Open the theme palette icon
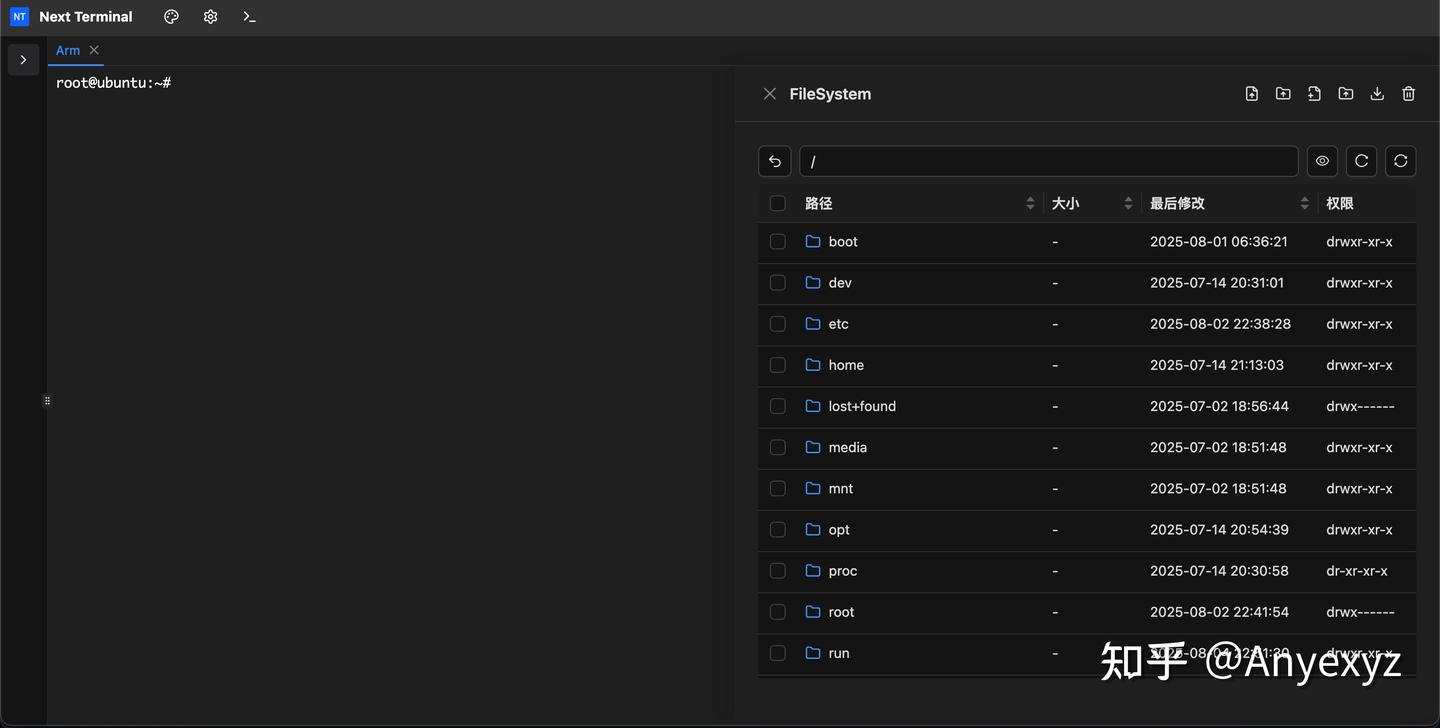 point(171,17)
